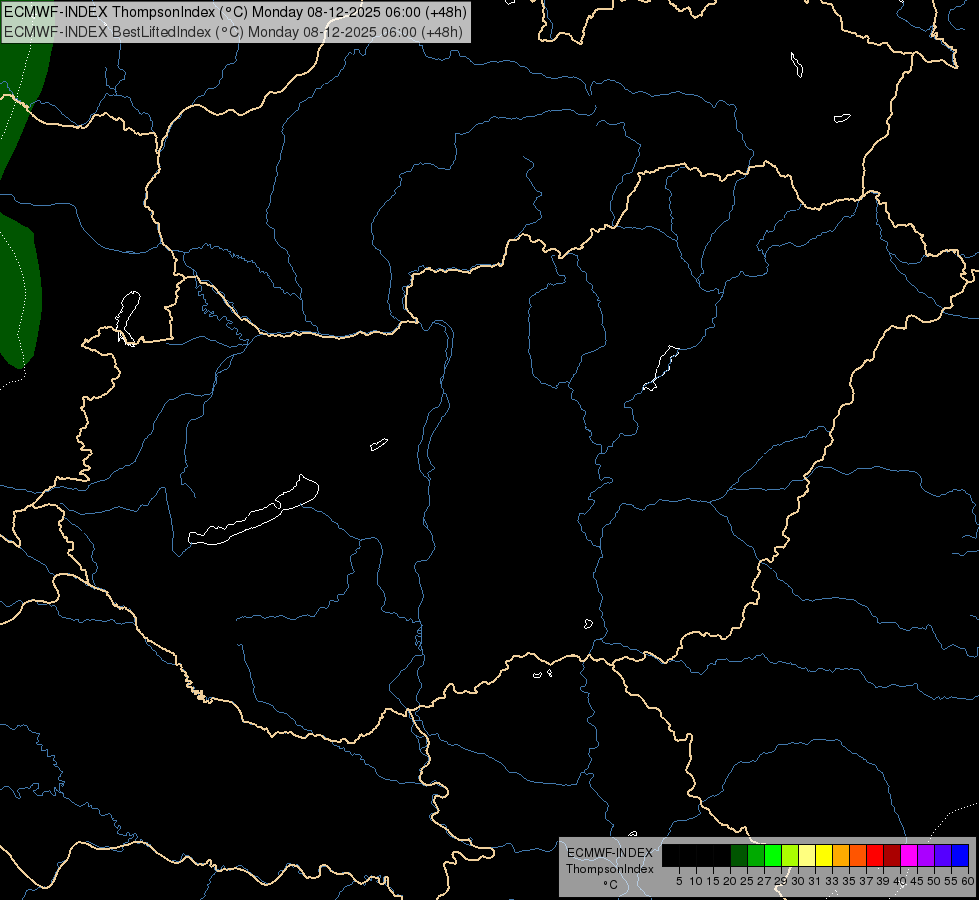
Task: Select the pale yellow 30–31 legend swatch
Action: [807, 855]
